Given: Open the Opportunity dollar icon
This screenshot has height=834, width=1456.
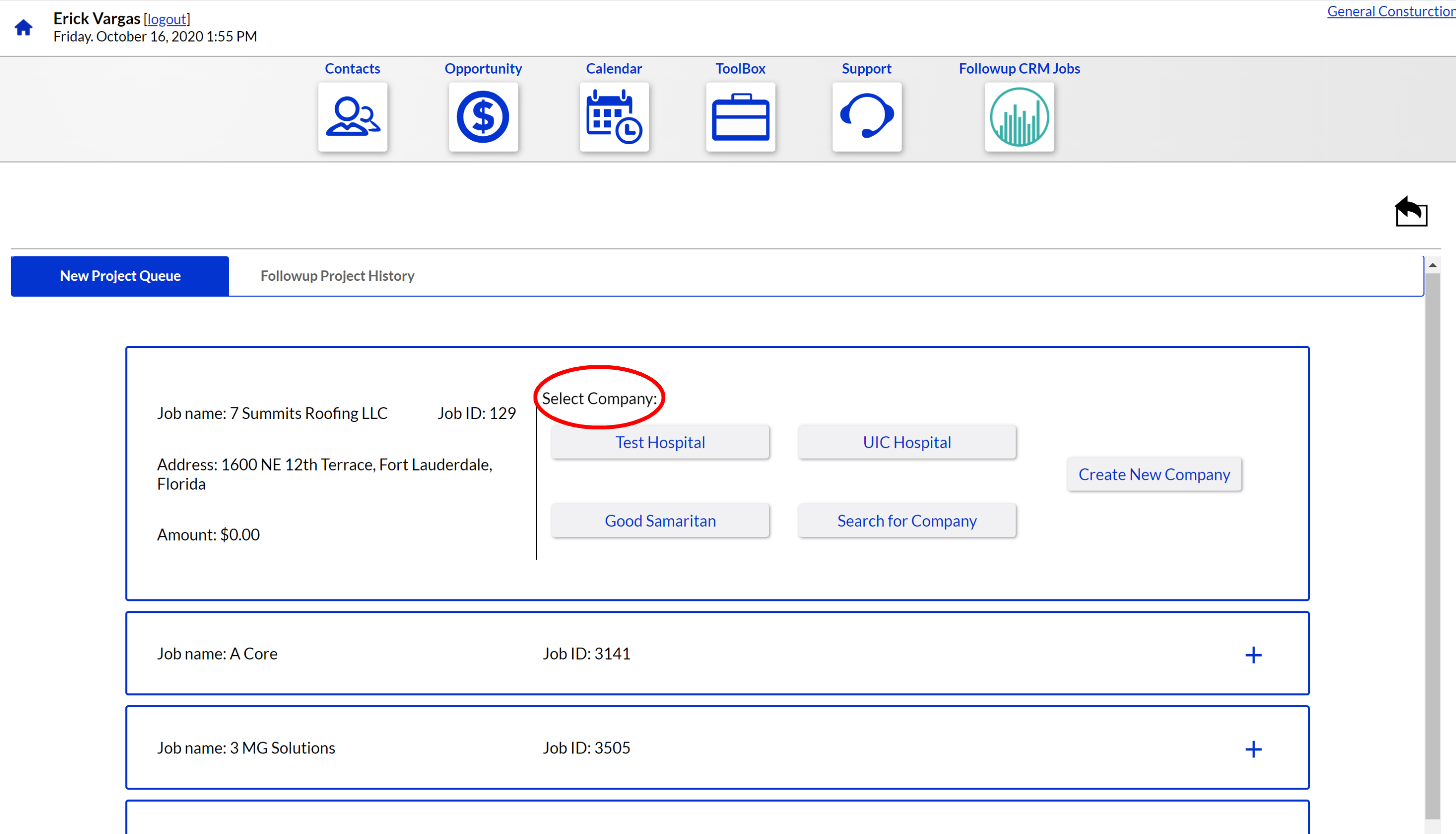Looking at the screenshot, I should 483,117.
